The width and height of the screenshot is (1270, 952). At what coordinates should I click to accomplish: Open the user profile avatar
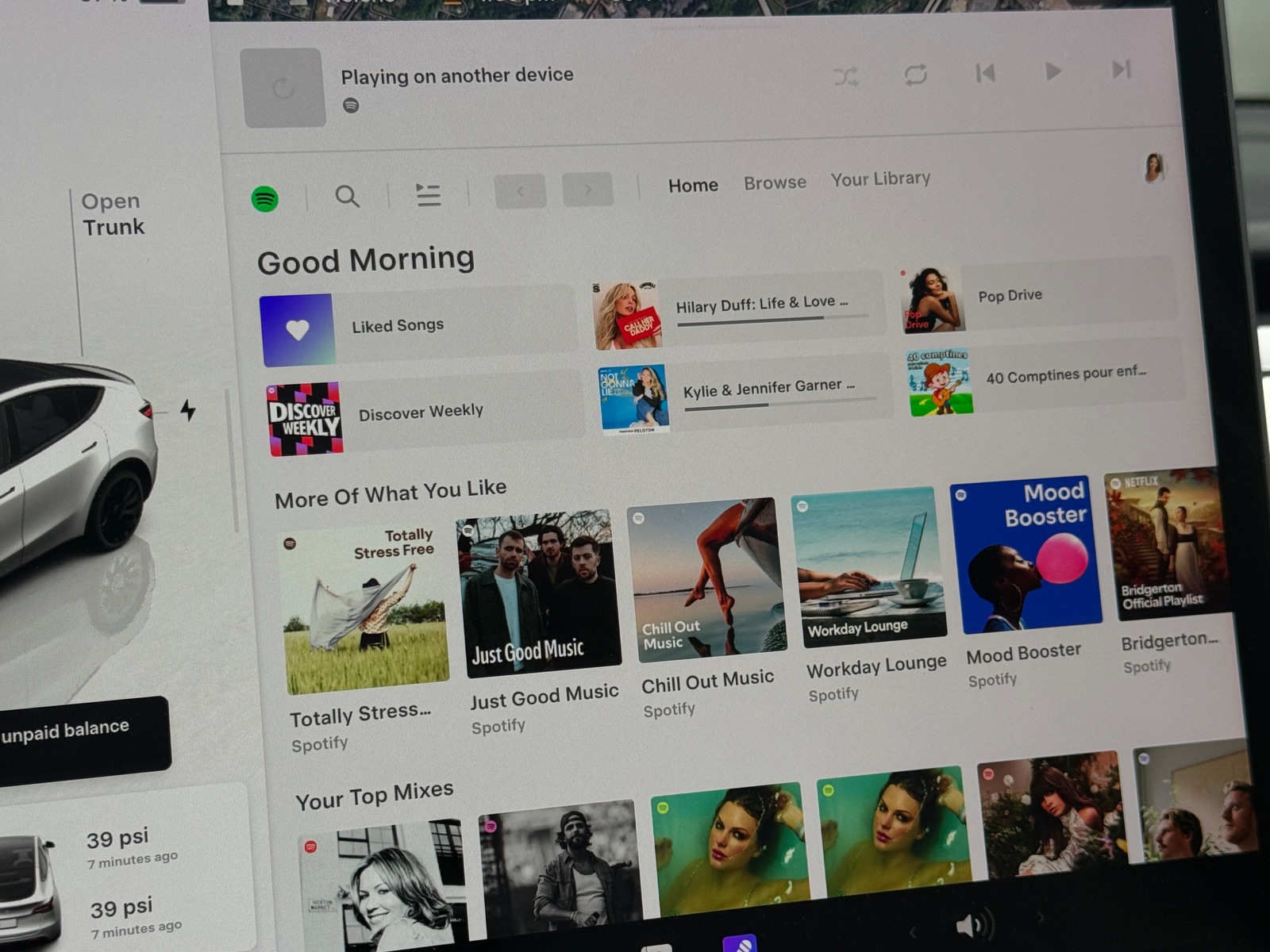pyautogui.click(x=1153, y=167)
